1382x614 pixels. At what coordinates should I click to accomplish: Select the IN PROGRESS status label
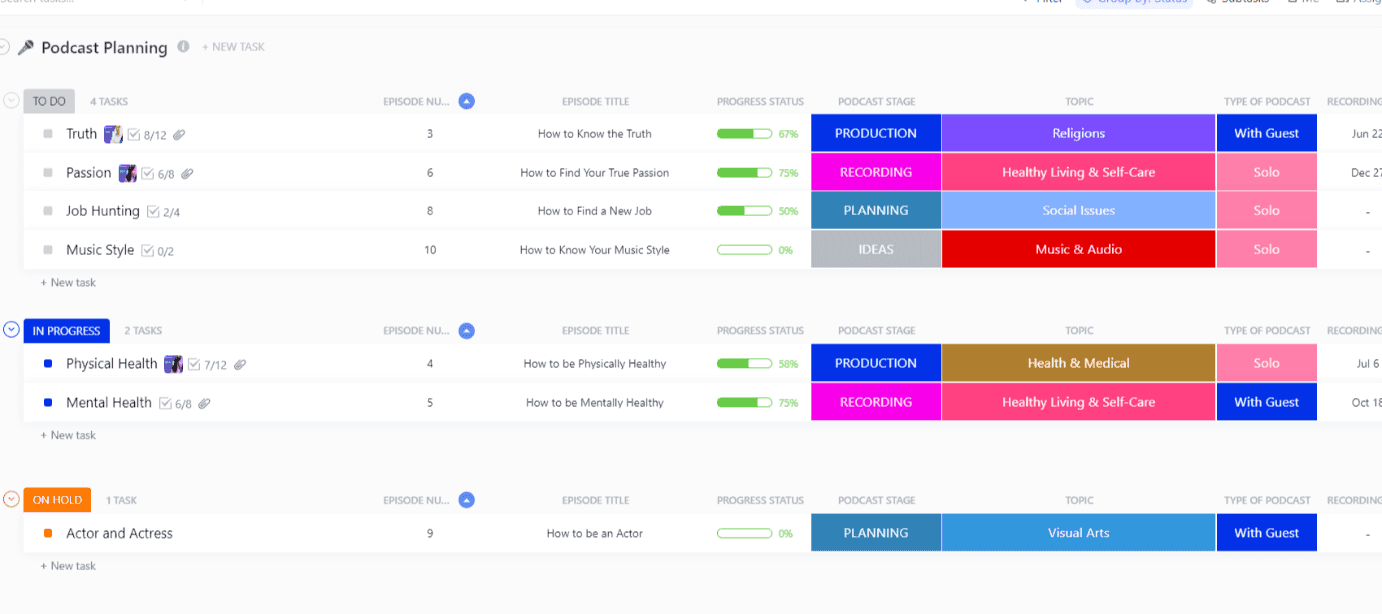point(67,331)
